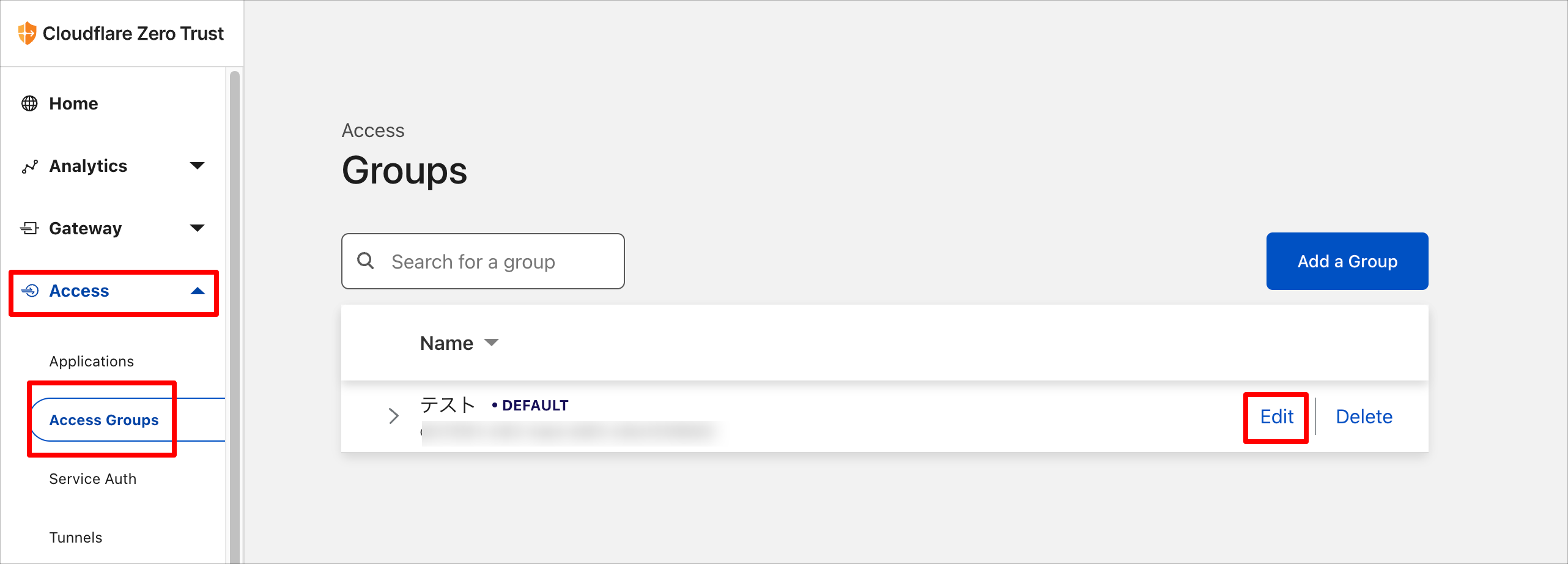The width and height of the screenshot is (1568, 564).
Task: Click the Cloudflare shield logo icon
Action: click(27, 33)
